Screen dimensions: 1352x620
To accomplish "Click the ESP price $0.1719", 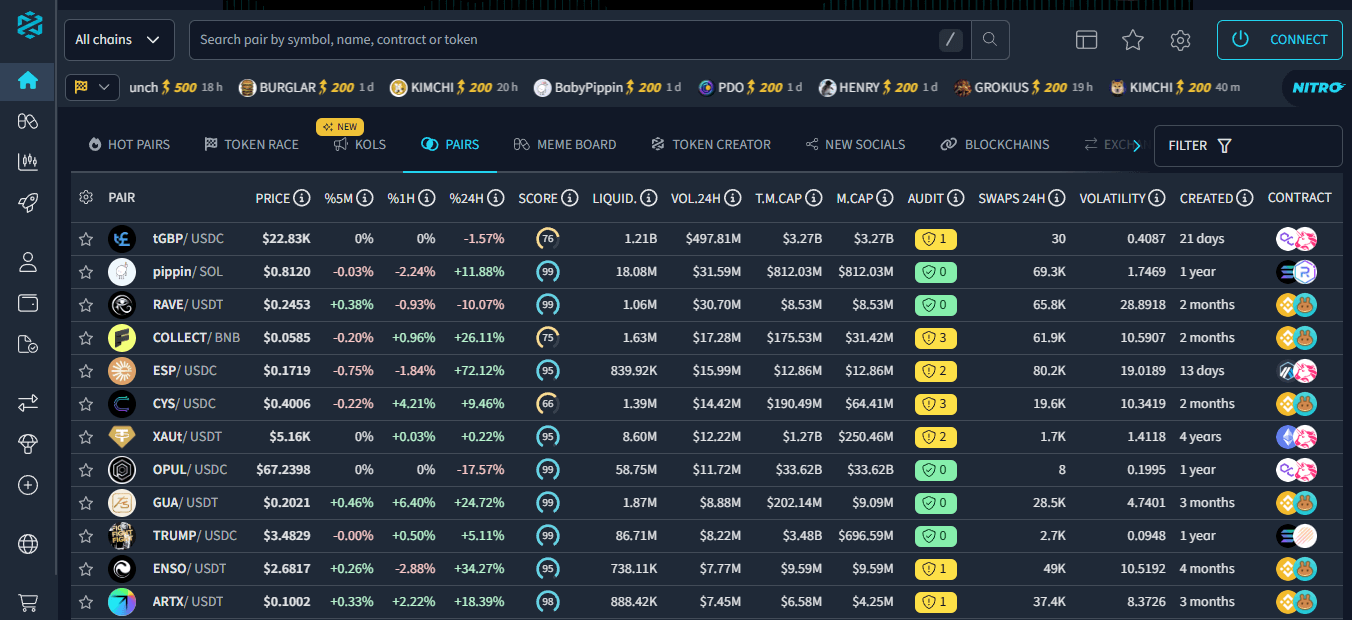I will point(287,371).
